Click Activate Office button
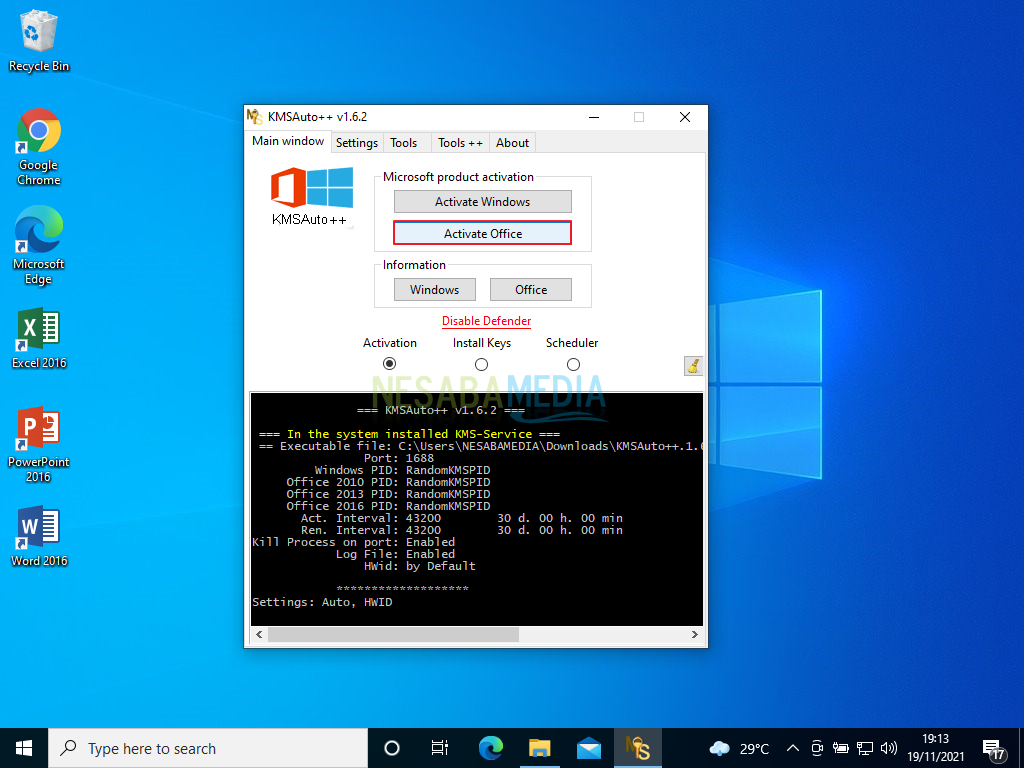 click(x=483, y=233)
